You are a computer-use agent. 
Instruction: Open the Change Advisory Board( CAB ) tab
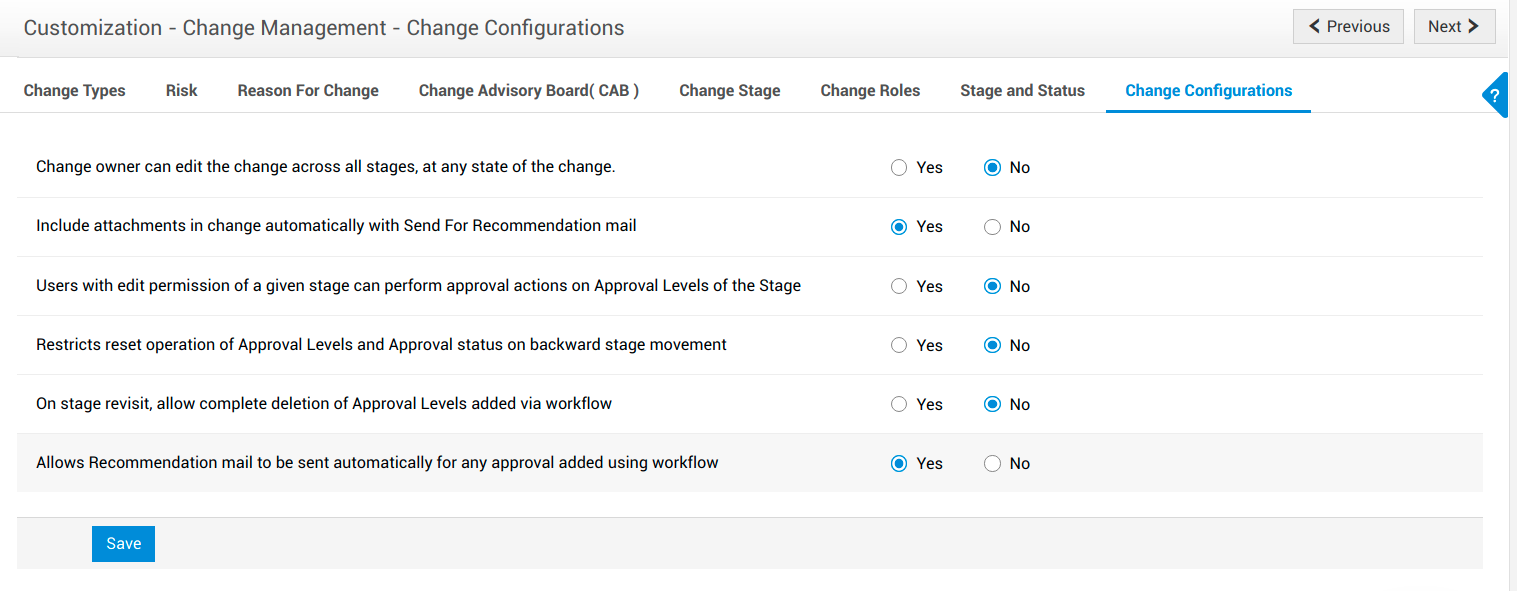[x=529, y=91]
